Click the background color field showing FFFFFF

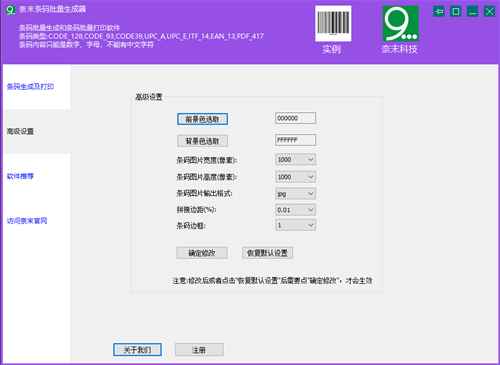point(295,140)
